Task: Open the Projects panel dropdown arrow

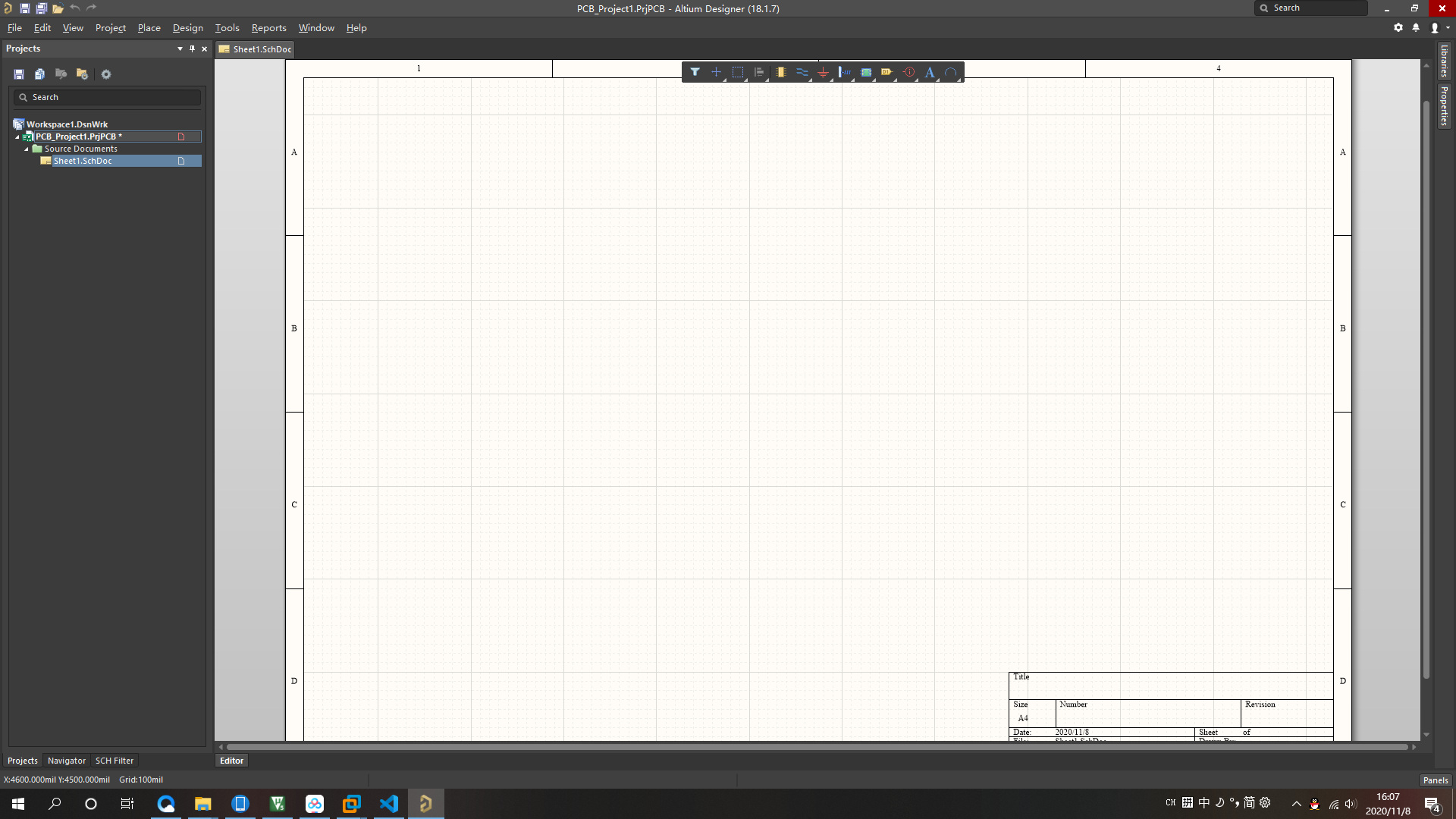Action: point(180,49)
